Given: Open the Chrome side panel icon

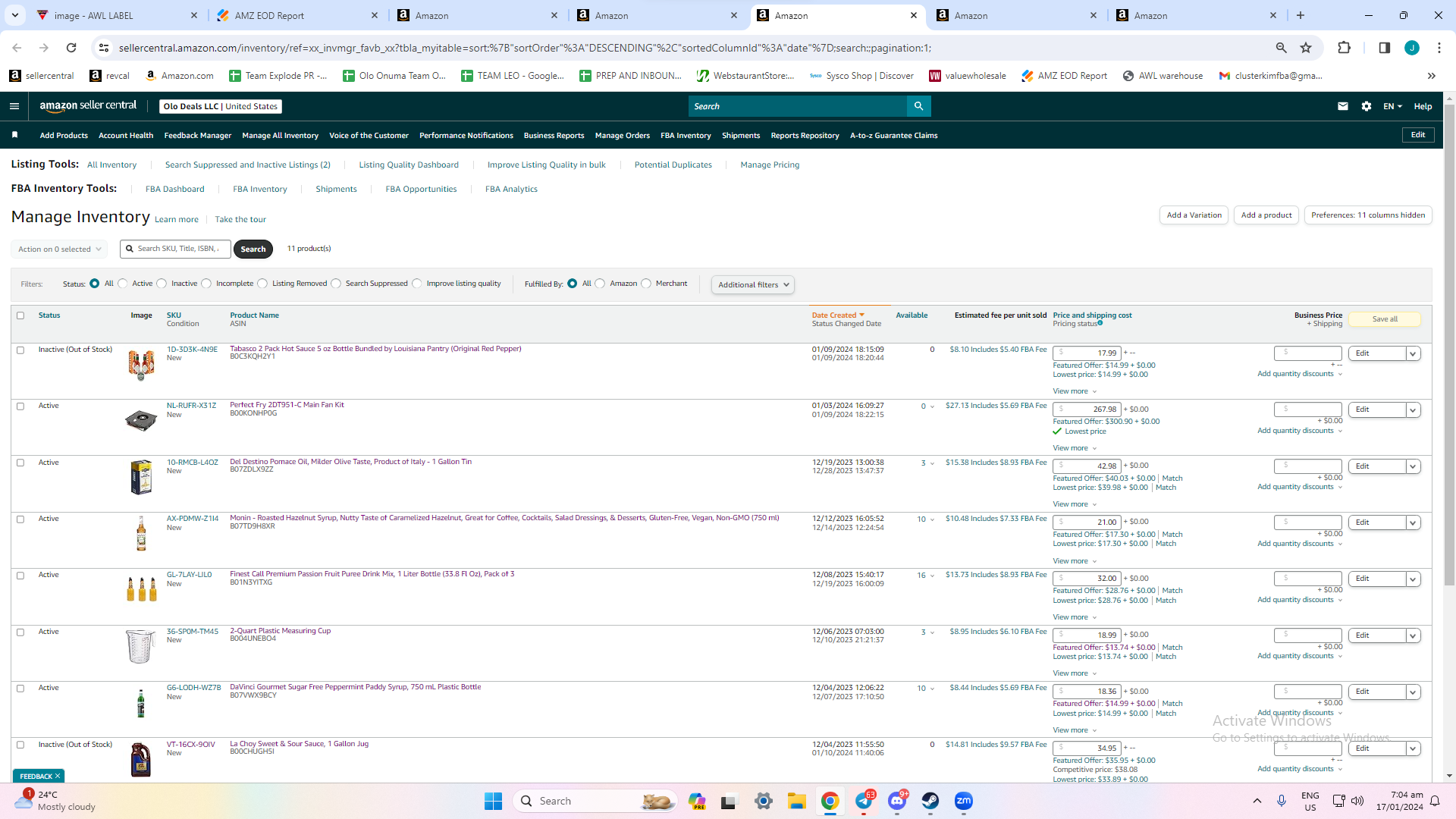Looking at the screenshot, I should (1384, 48).
